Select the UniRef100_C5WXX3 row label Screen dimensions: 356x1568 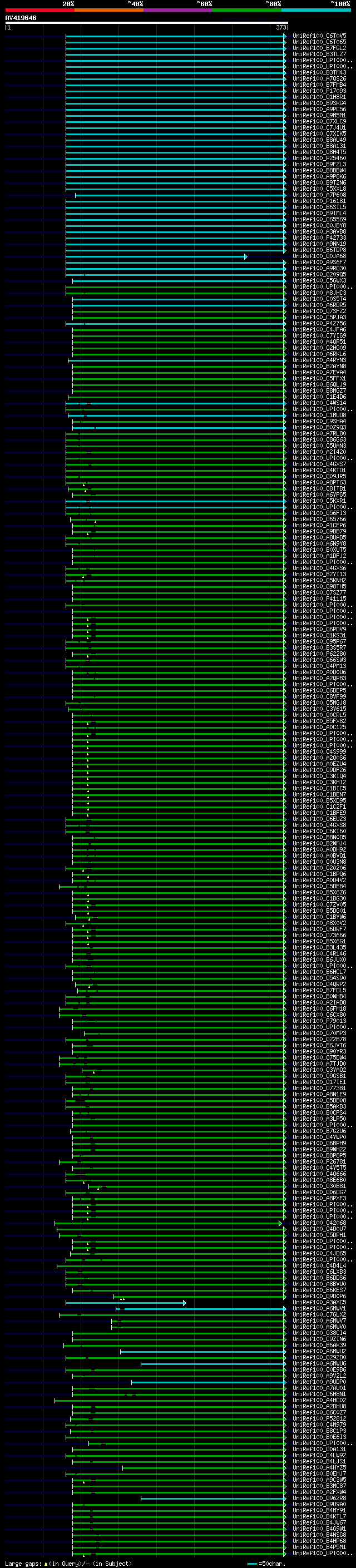click(319, 280)
